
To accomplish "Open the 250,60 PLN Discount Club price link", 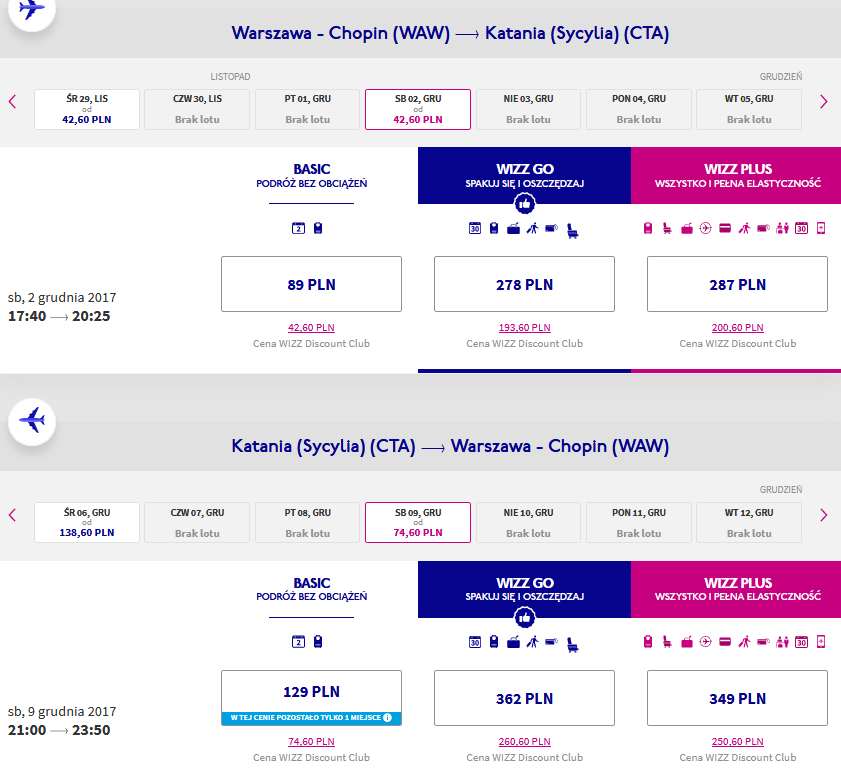I will coord(737,742).
